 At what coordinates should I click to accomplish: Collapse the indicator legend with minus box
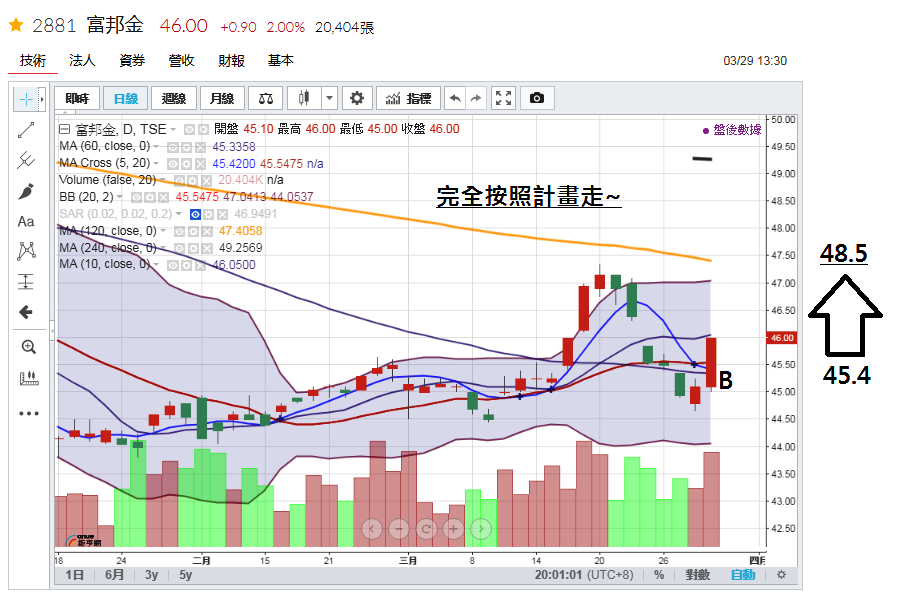65,129
